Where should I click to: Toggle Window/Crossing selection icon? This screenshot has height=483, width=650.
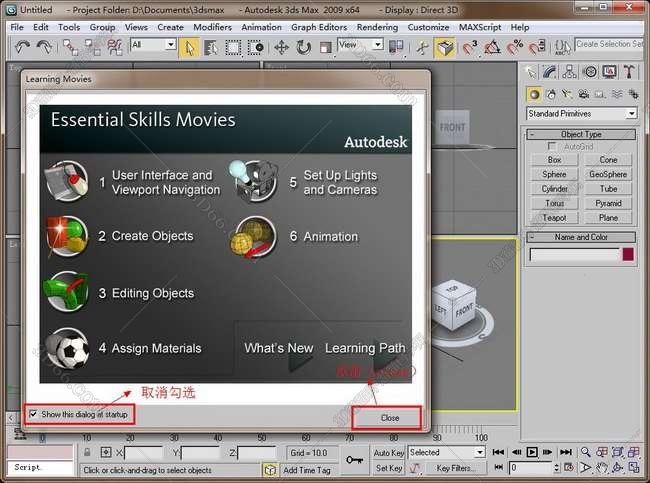click(x=255, y=47)
